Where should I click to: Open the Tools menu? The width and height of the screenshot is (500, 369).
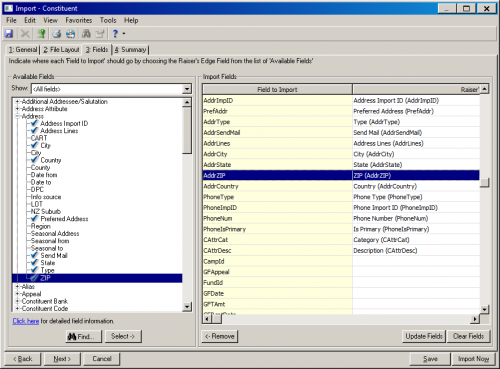tap(108, 20)
